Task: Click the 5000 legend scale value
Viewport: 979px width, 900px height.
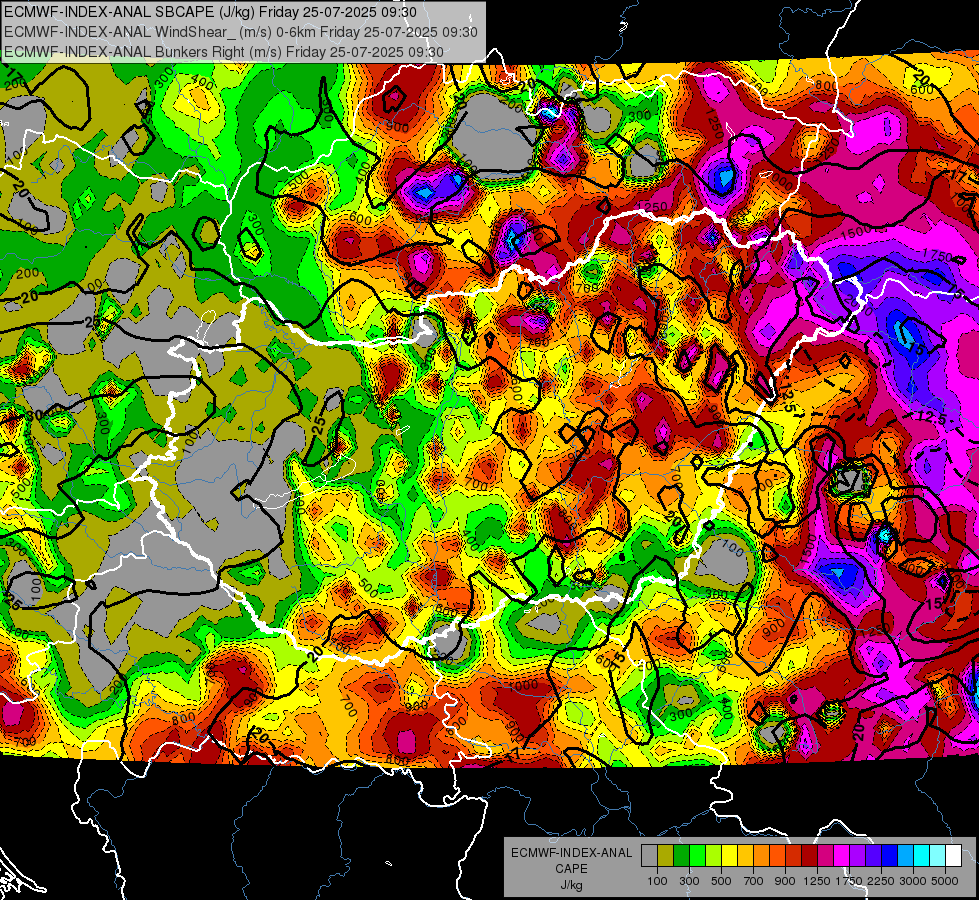Action: pos(945,881)
